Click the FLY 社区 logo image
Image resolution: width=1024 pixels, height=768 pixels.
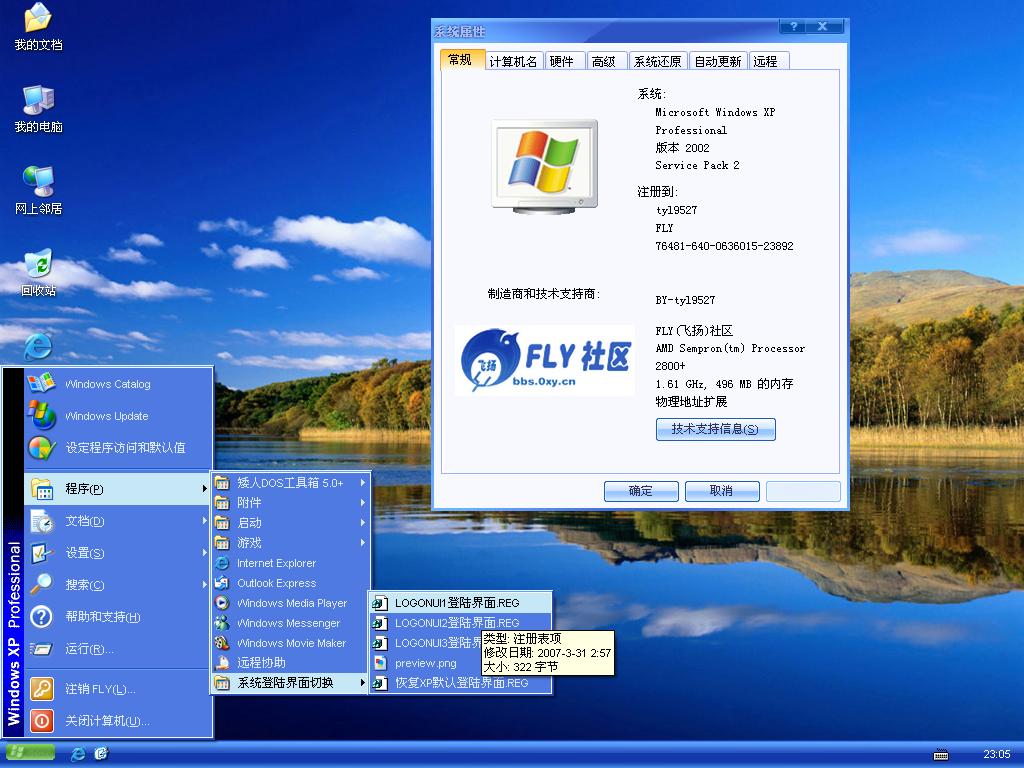(545, 360)
